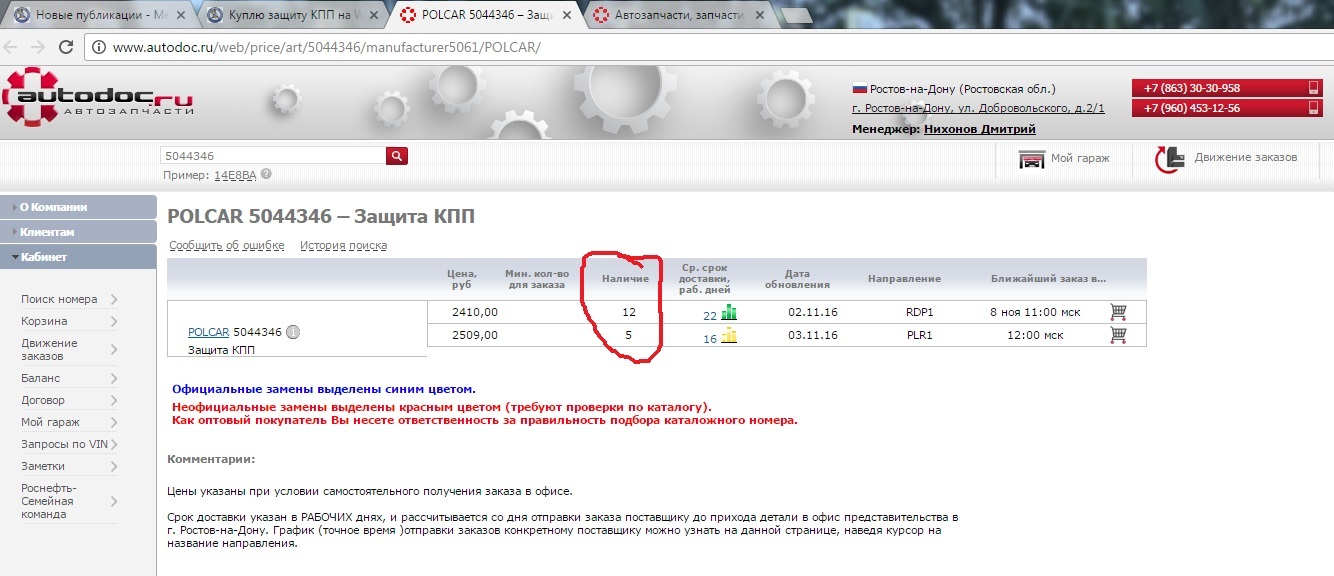This screenshot has width=1334, height=576.
Task: Add the 2410,00 offer to cart
Action: 1118,312
